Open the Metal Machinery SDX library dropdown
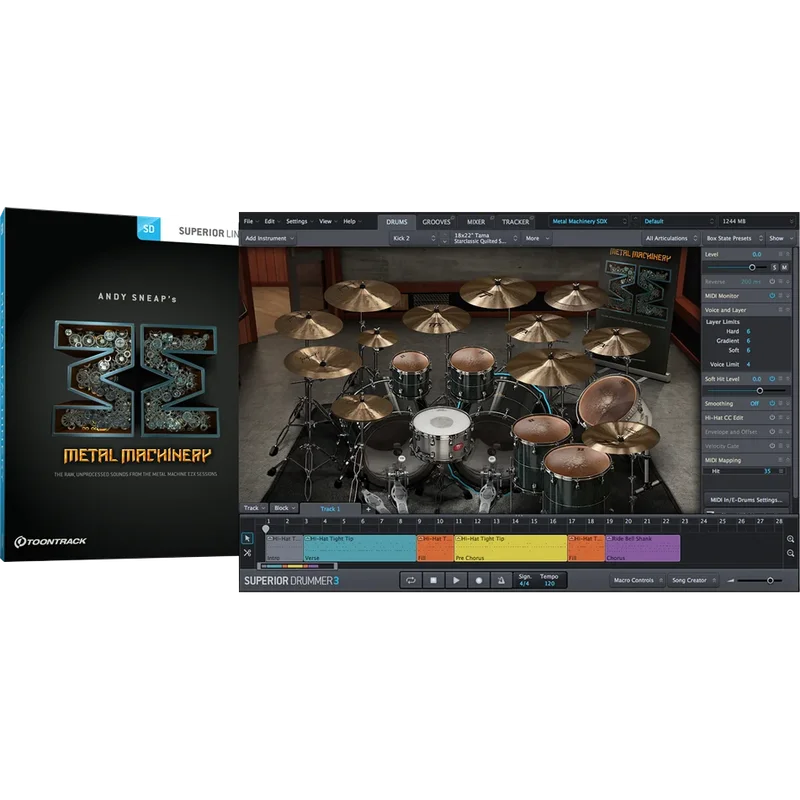The image size is (800, 800). coord(589,221)
